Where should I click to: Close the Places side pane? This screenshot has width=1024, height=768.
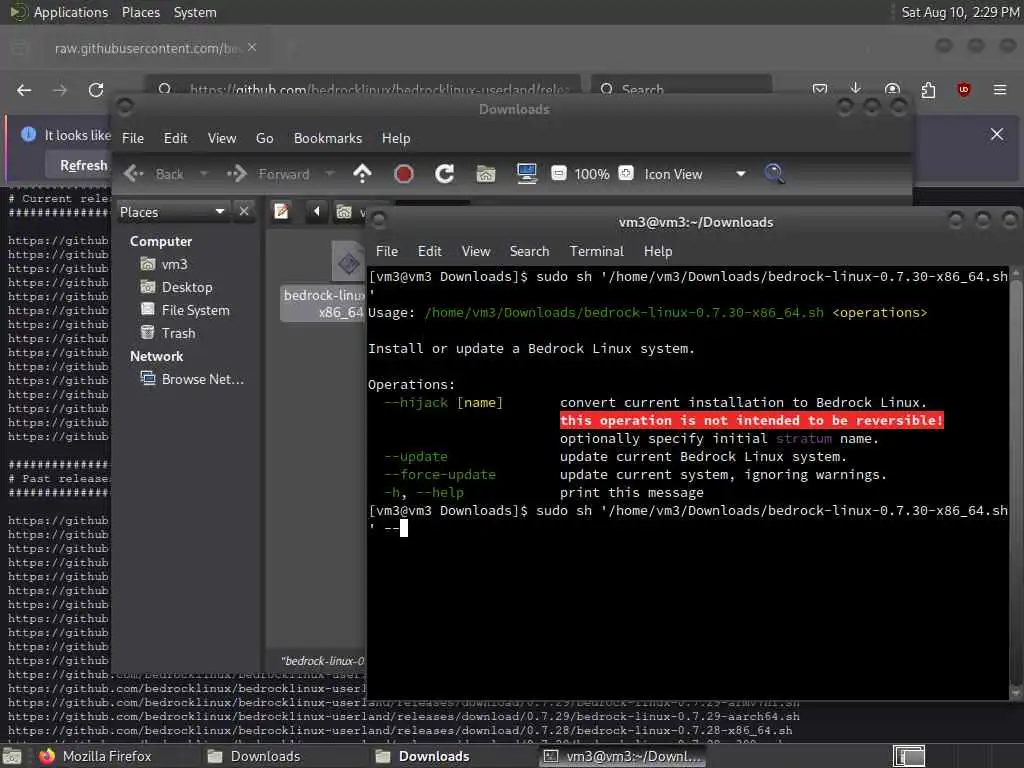[244, 212]
